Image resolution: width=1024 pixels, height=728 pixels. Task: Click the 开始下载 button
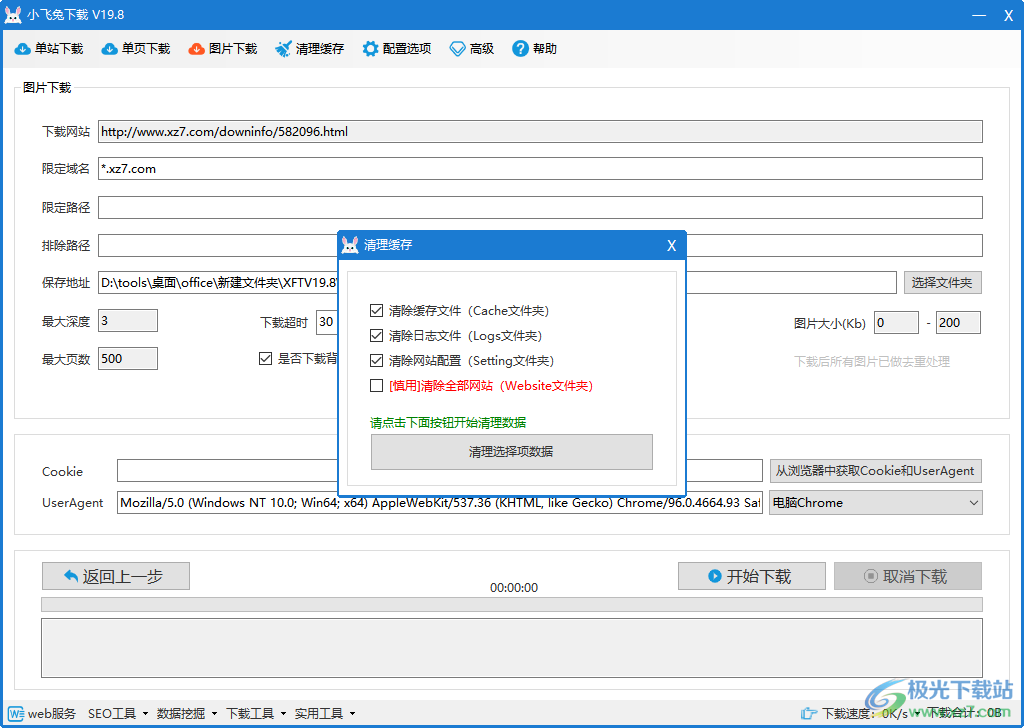752,577
